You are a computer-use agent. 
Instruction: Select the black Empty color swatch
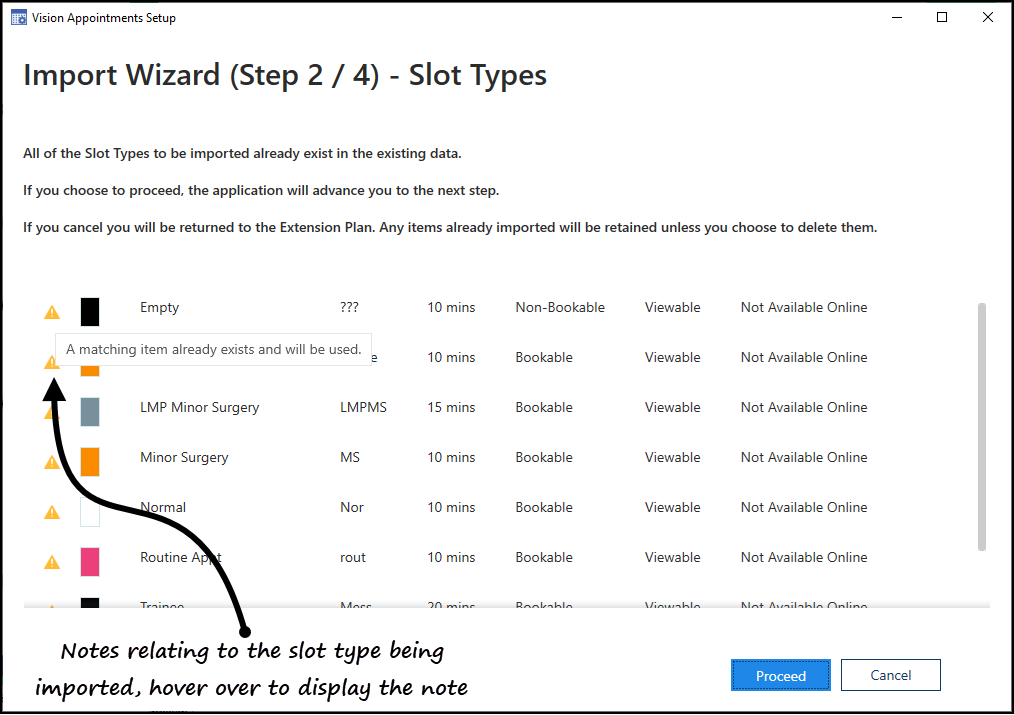pos(90,311)
